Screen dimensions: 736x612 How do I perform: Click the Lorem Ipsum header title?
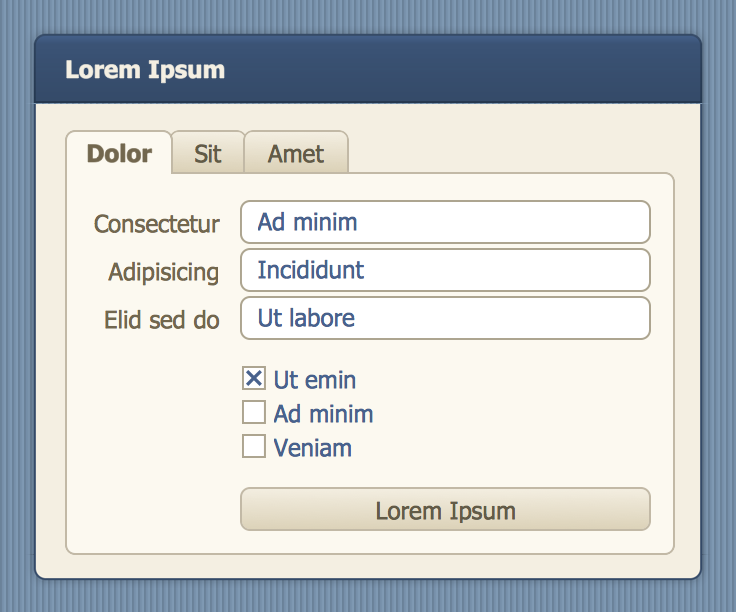click(x=145, y=70)
